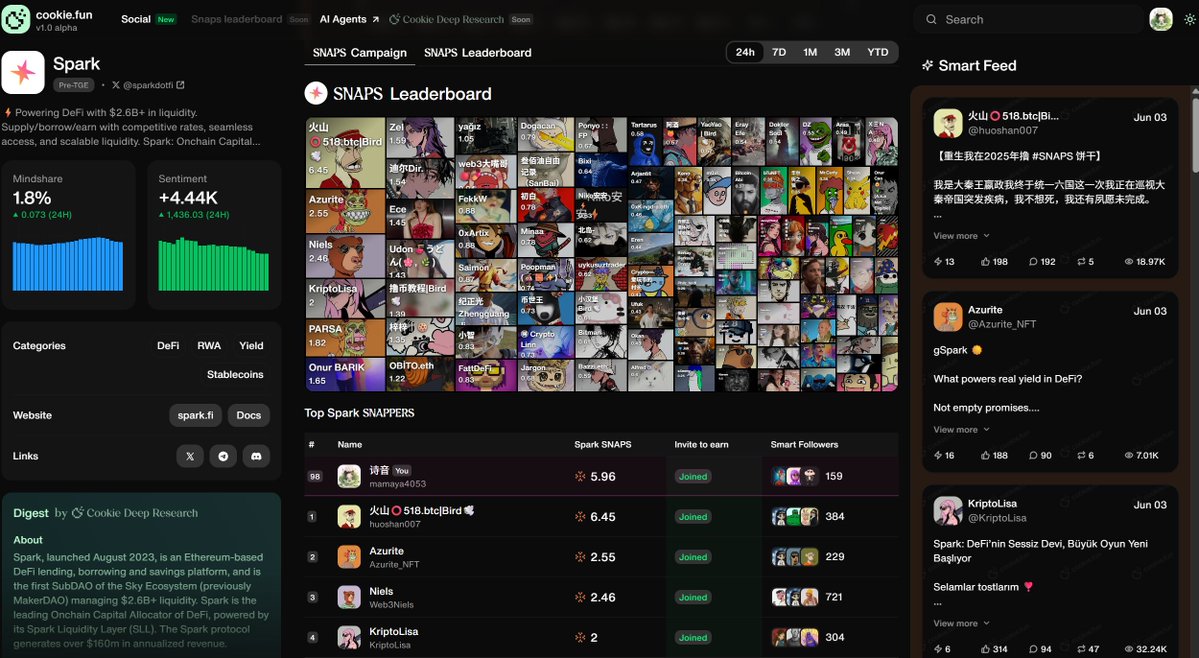Open the Onur BARIK leaderboard tile
Viewport: 1199px width, 658px height.
(x=346, y=374)
